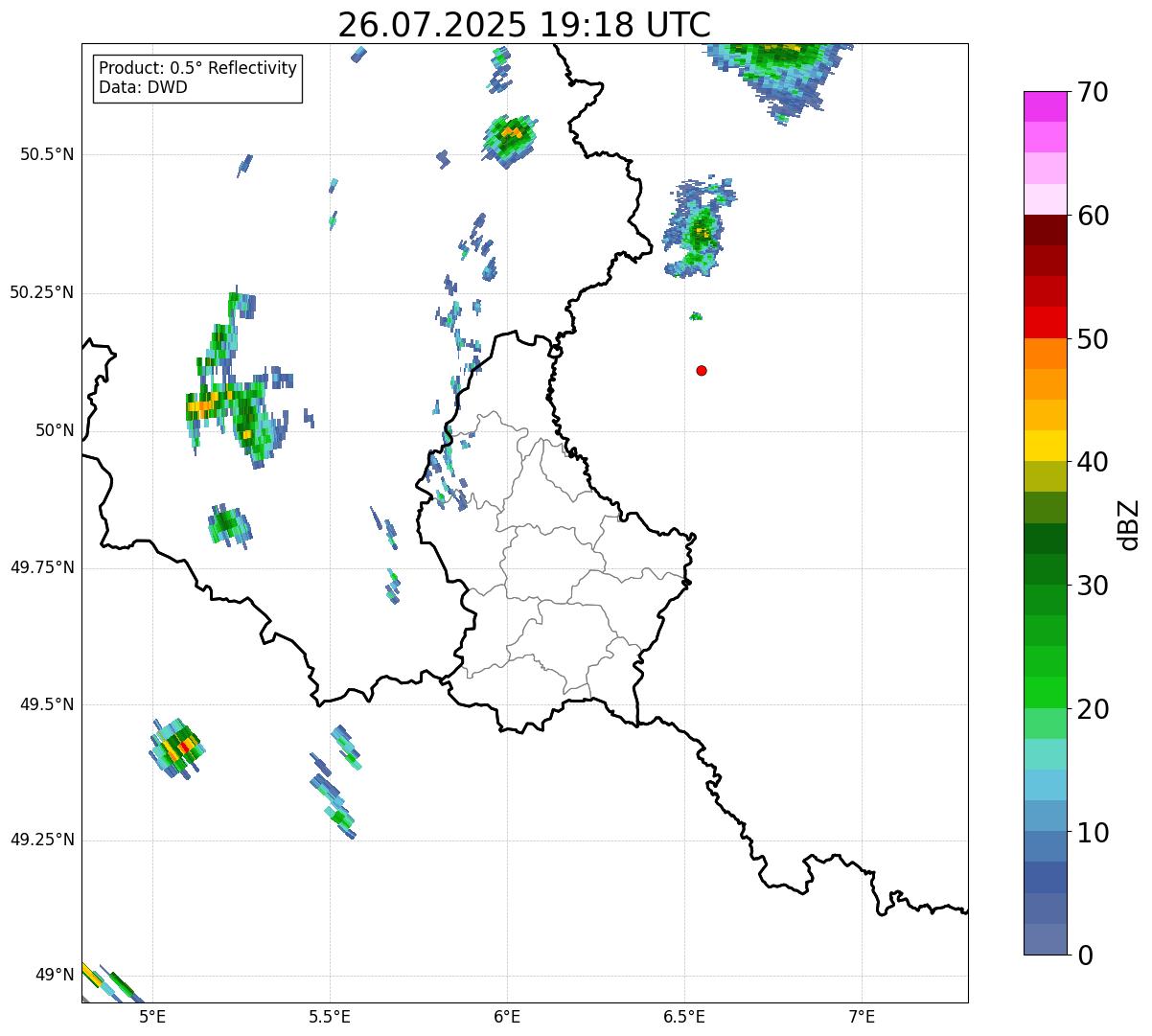The height and width of the screenshot is (1036, 1152).
Task: Click the Product: 0.5° Reflectivity text
Action: pos(197,68)
